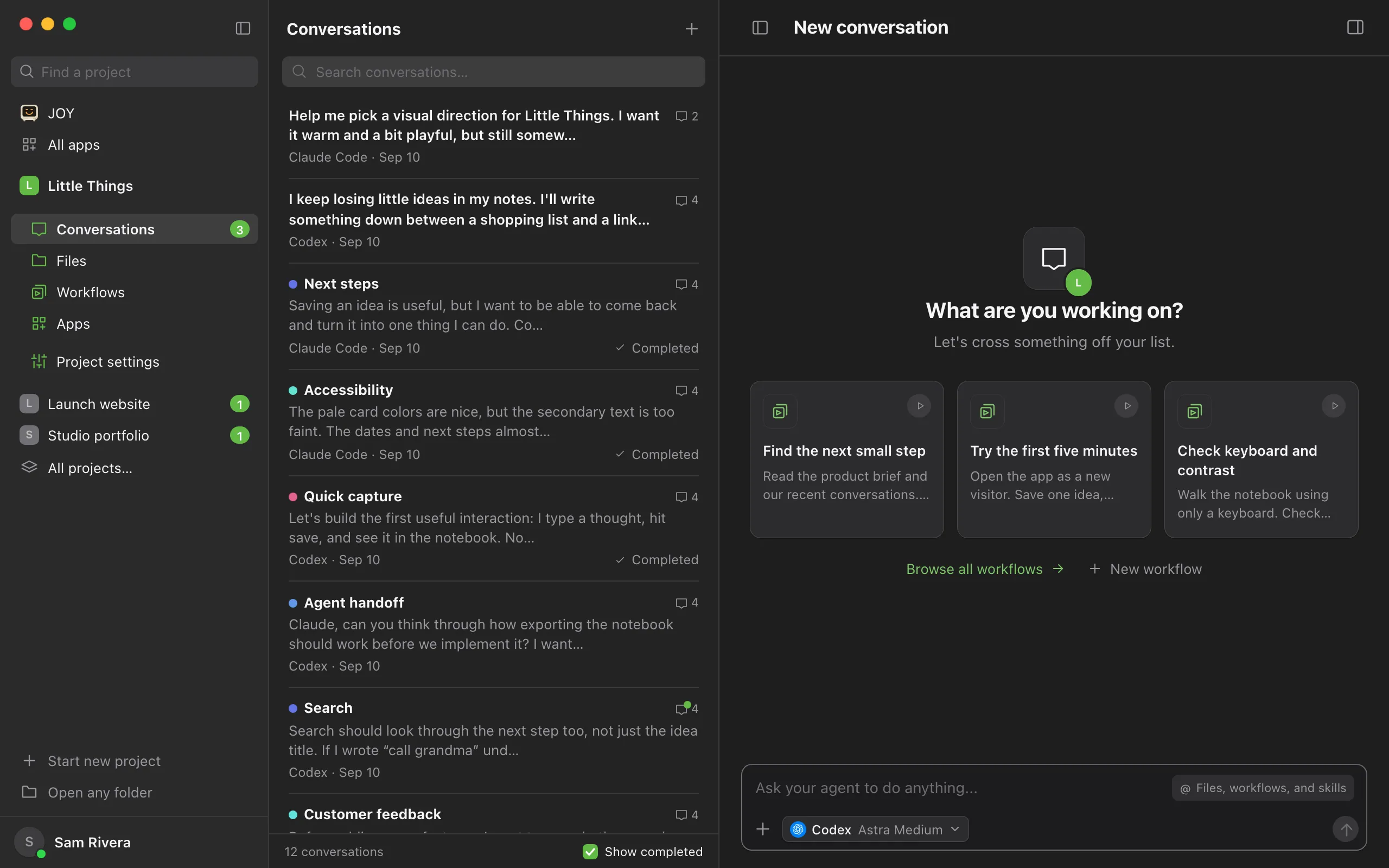Open the JOY app entry
This screenshot has height=868, width=1389.
pos(135,113)
